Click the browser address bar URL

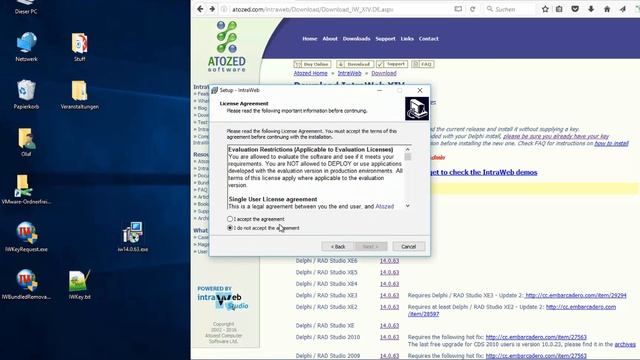313,9
